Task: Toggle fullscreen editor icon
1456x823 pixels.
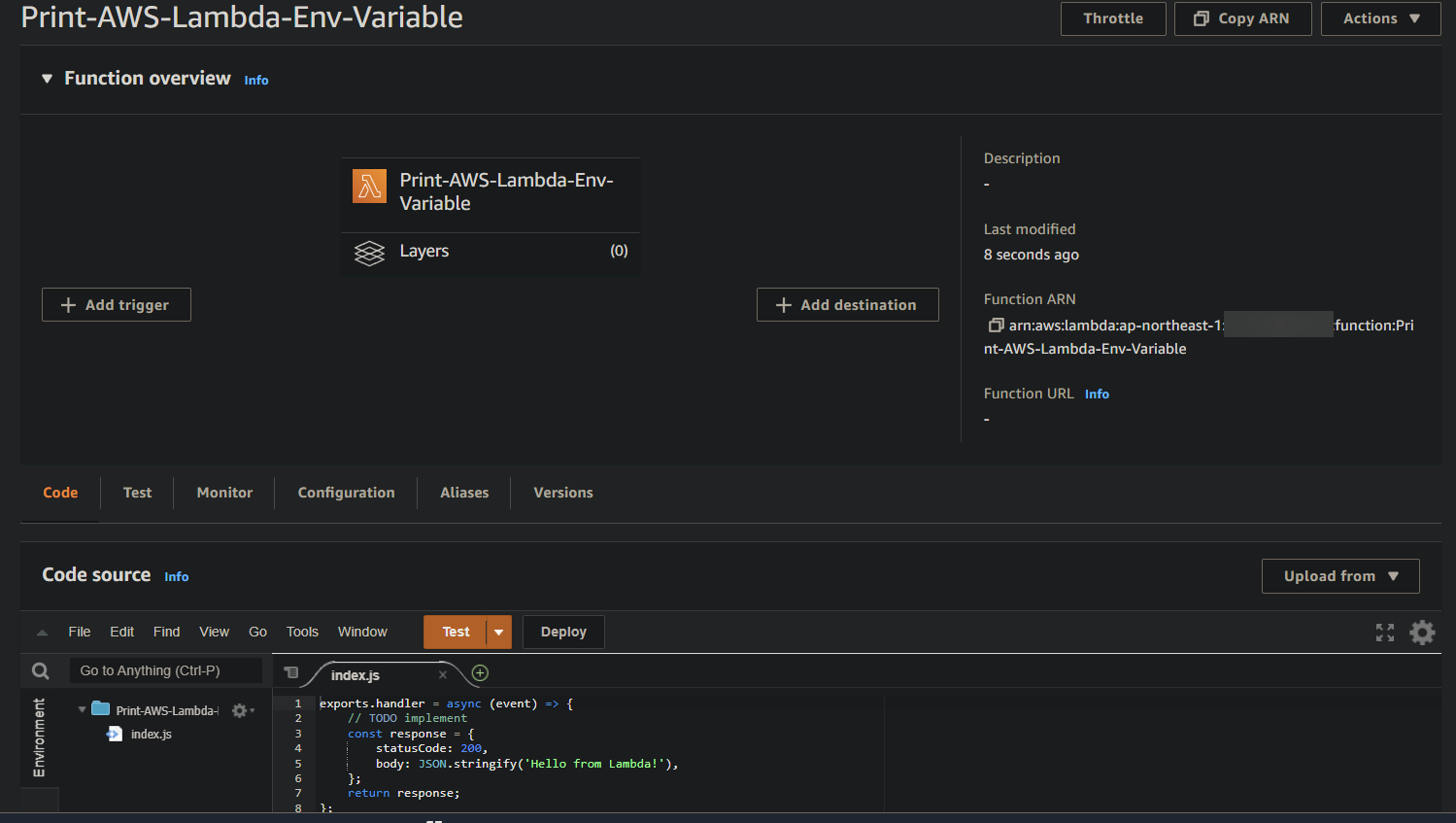Action: (x=1385, y=633)
